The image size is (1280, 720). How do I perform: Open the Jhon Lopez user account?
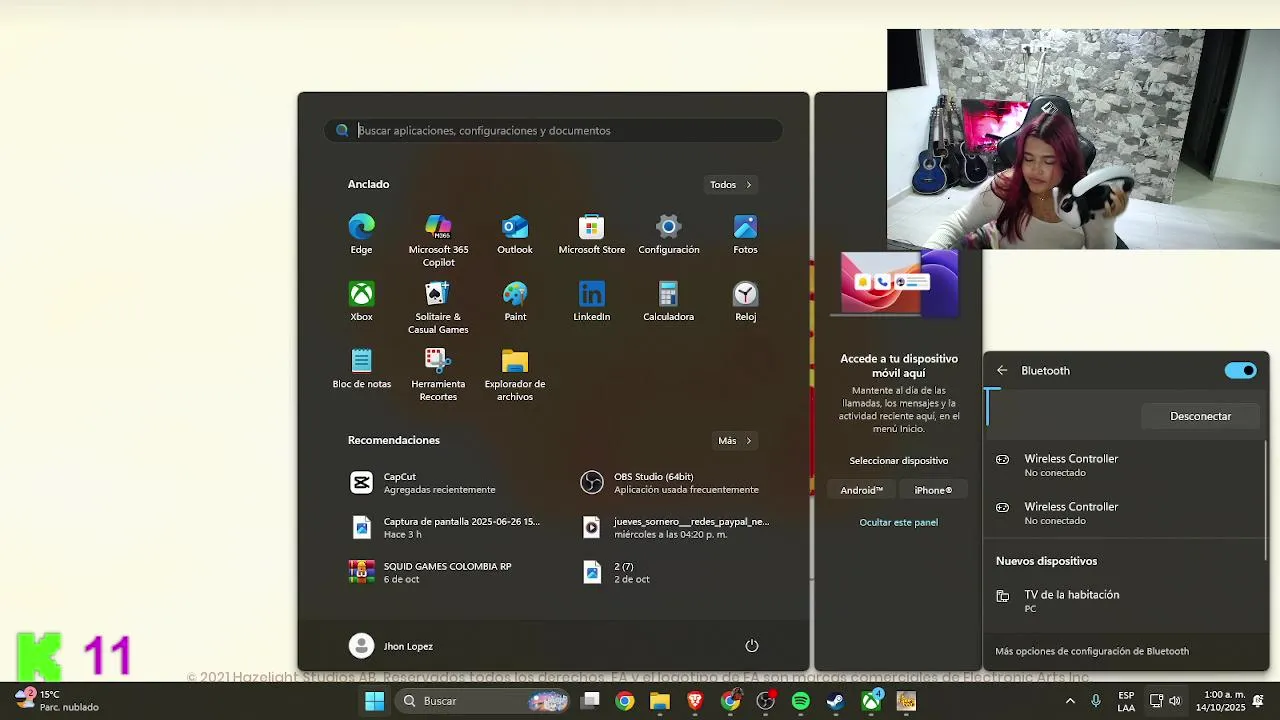391,646
